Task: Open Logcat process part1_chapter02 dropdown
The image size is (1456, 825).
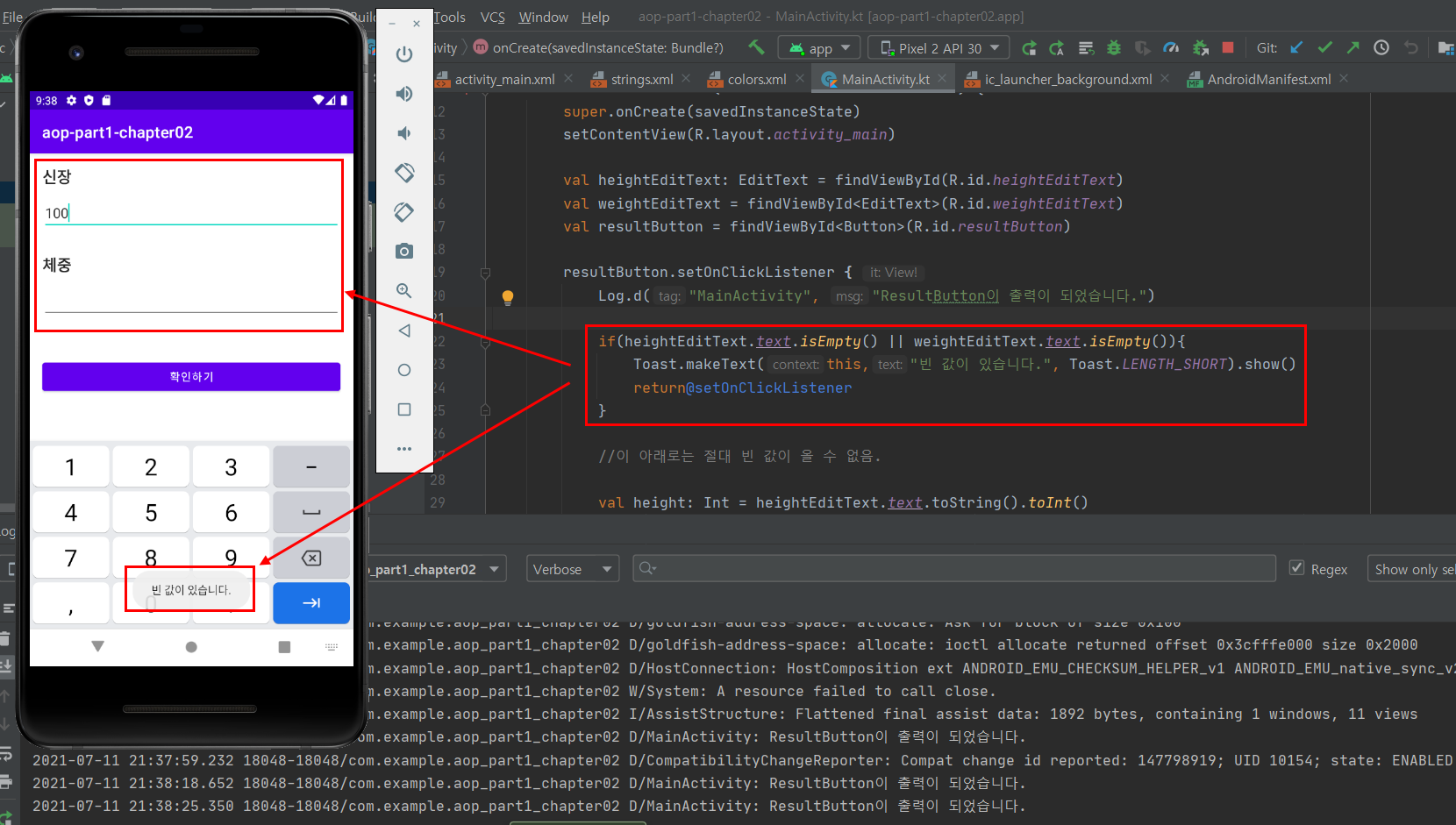Action: 437,569
